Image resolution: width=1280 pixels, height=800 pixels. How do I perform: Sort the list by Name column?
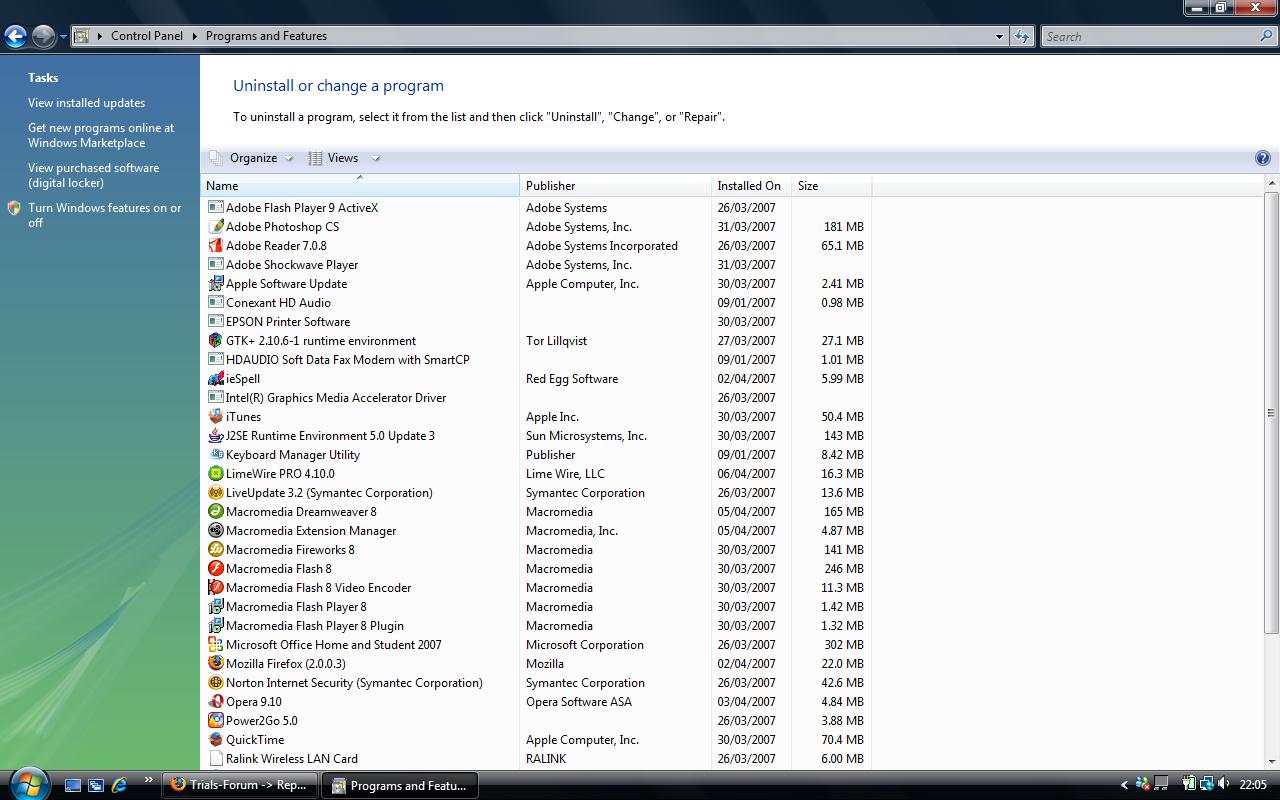click(360, 185)
